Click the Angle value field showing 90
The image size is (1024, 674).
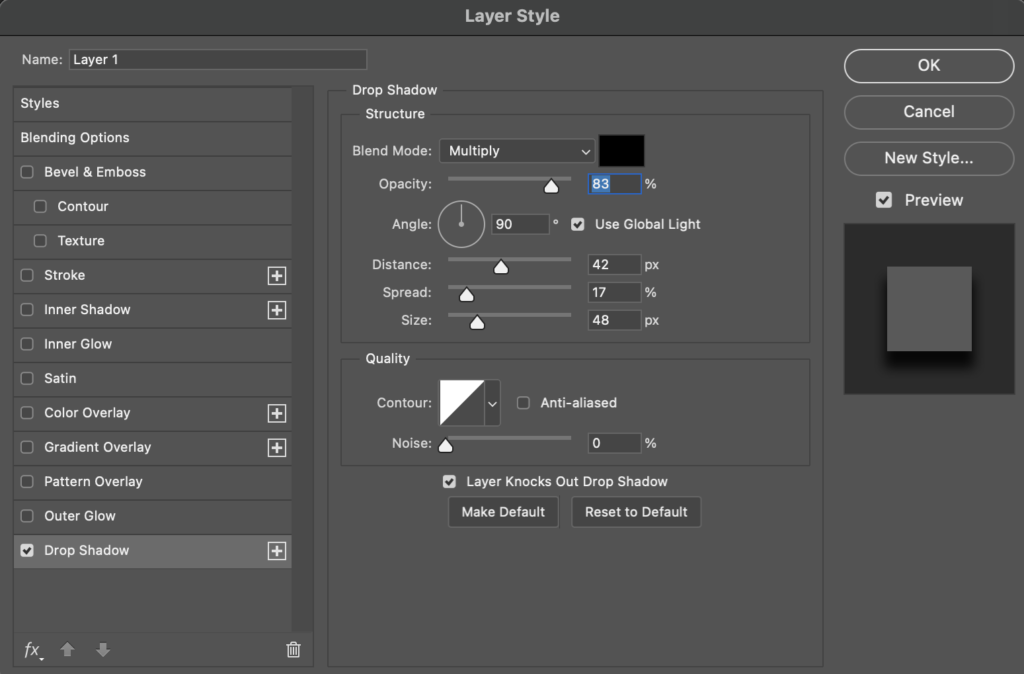(x=520, y=224)
